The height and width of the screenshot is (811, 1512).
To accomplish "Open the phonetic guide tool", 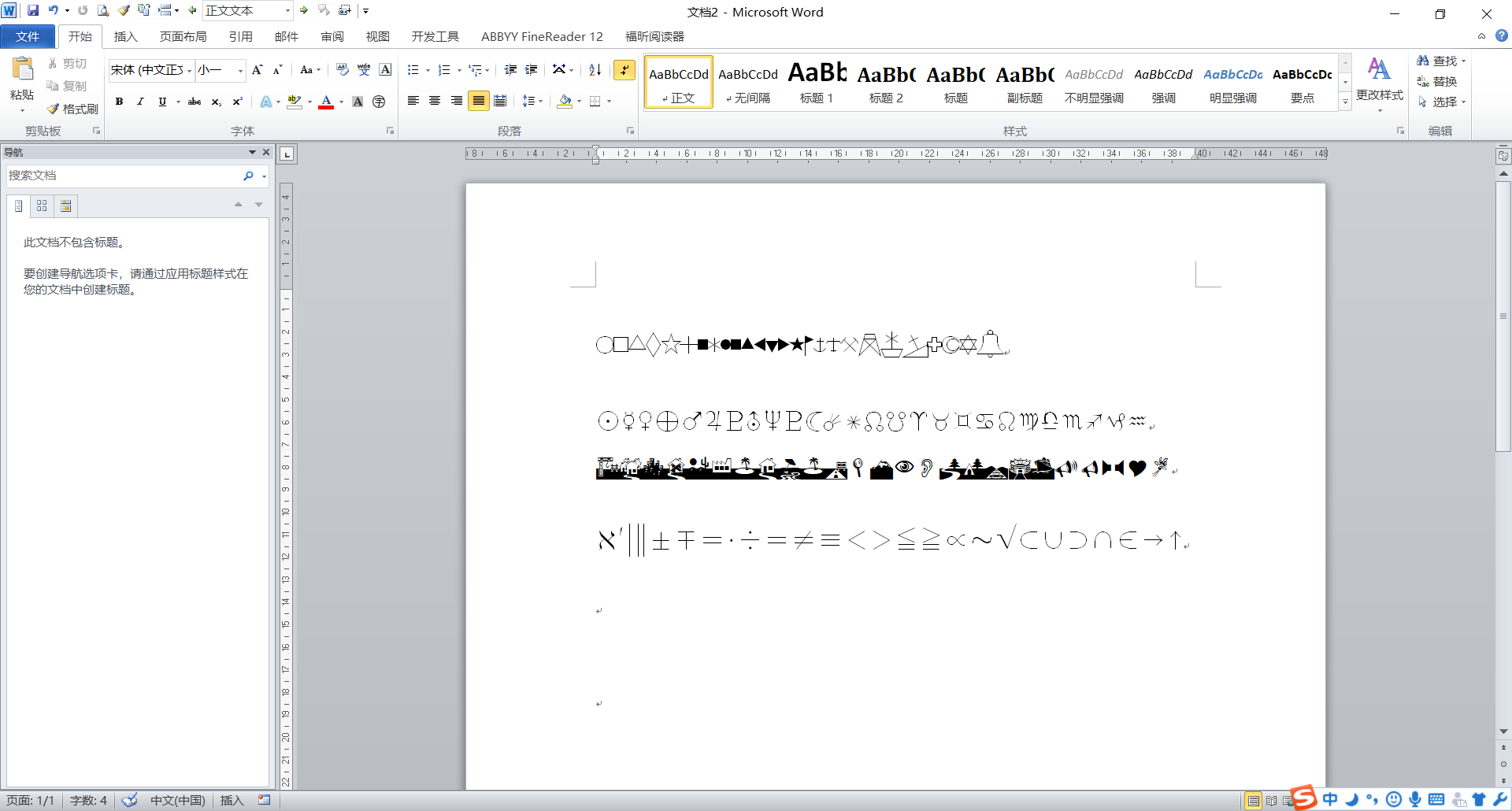I will (x=364, y=70).
